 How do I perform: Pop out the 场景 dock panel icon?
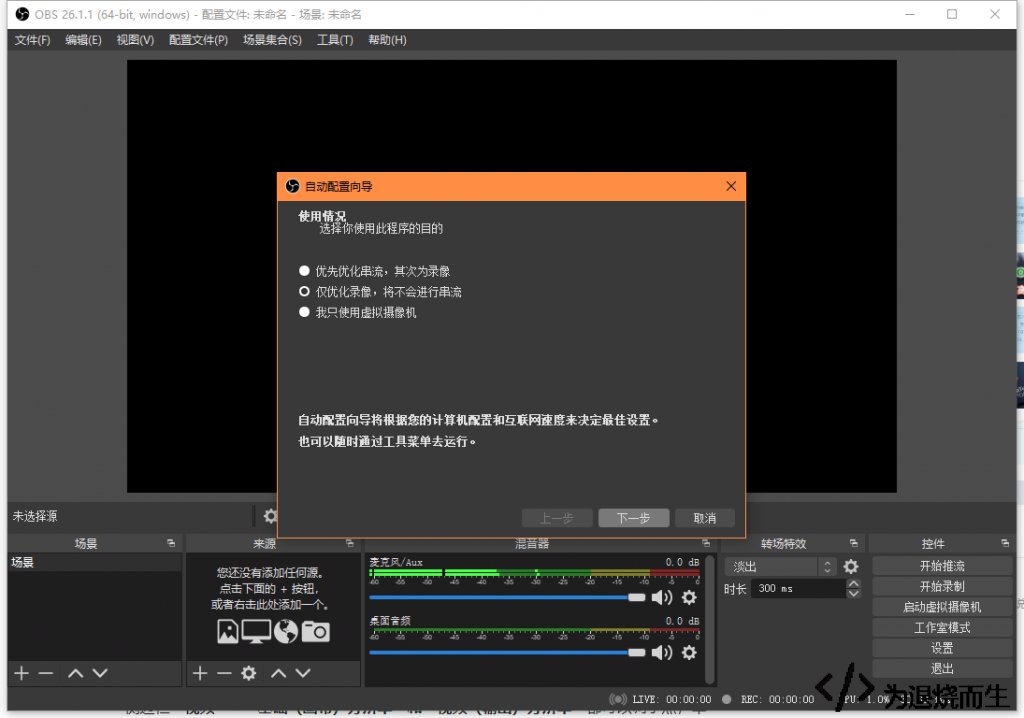pyautogui.click(x=171, y=543)
